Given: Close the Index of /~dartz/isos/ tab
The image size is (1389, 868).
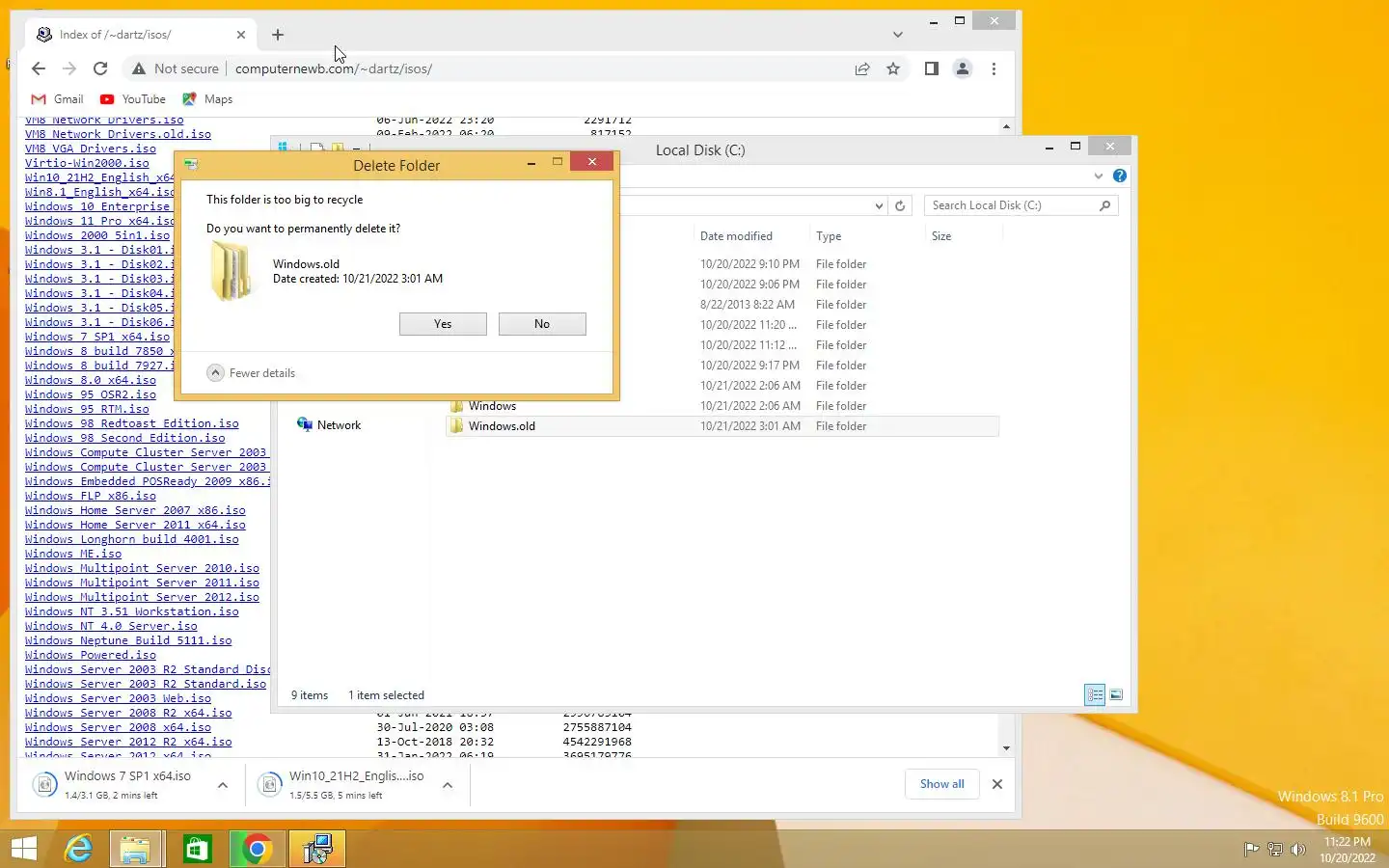Looking at the screenshot, I should click(241, 35).
